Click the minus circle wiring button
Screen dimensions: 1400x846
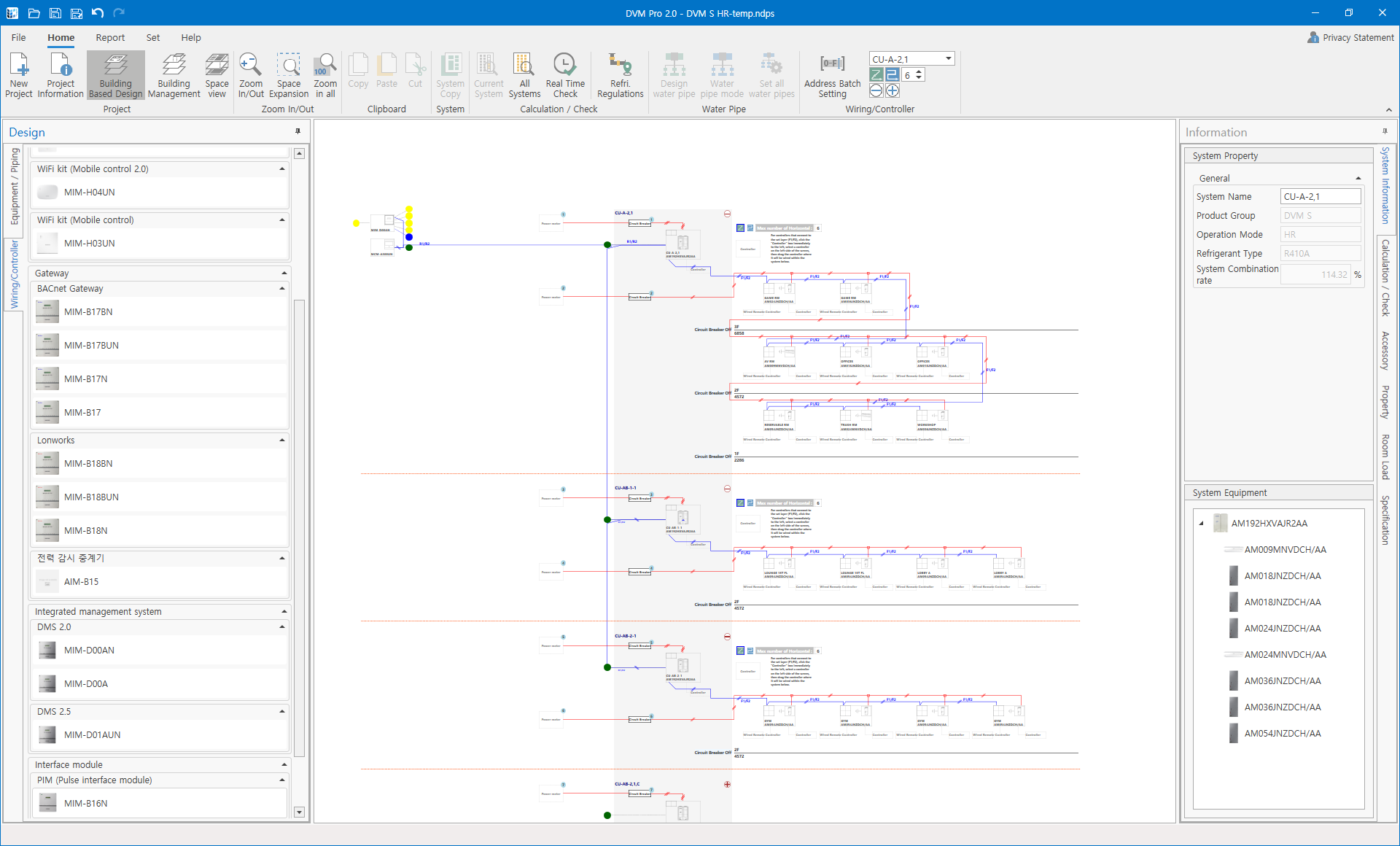pos(876,90)
